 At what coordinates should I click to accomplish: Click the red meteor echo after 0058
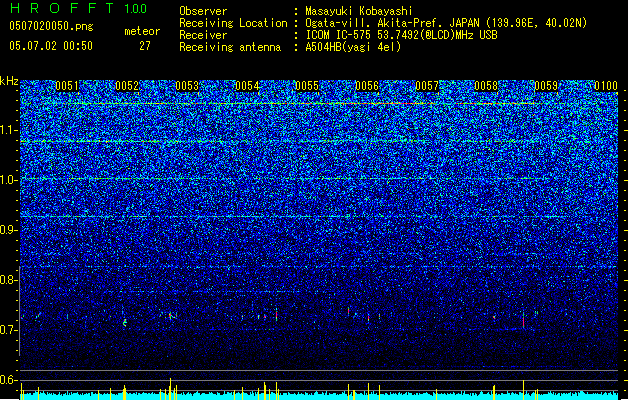tap(523, 320)
